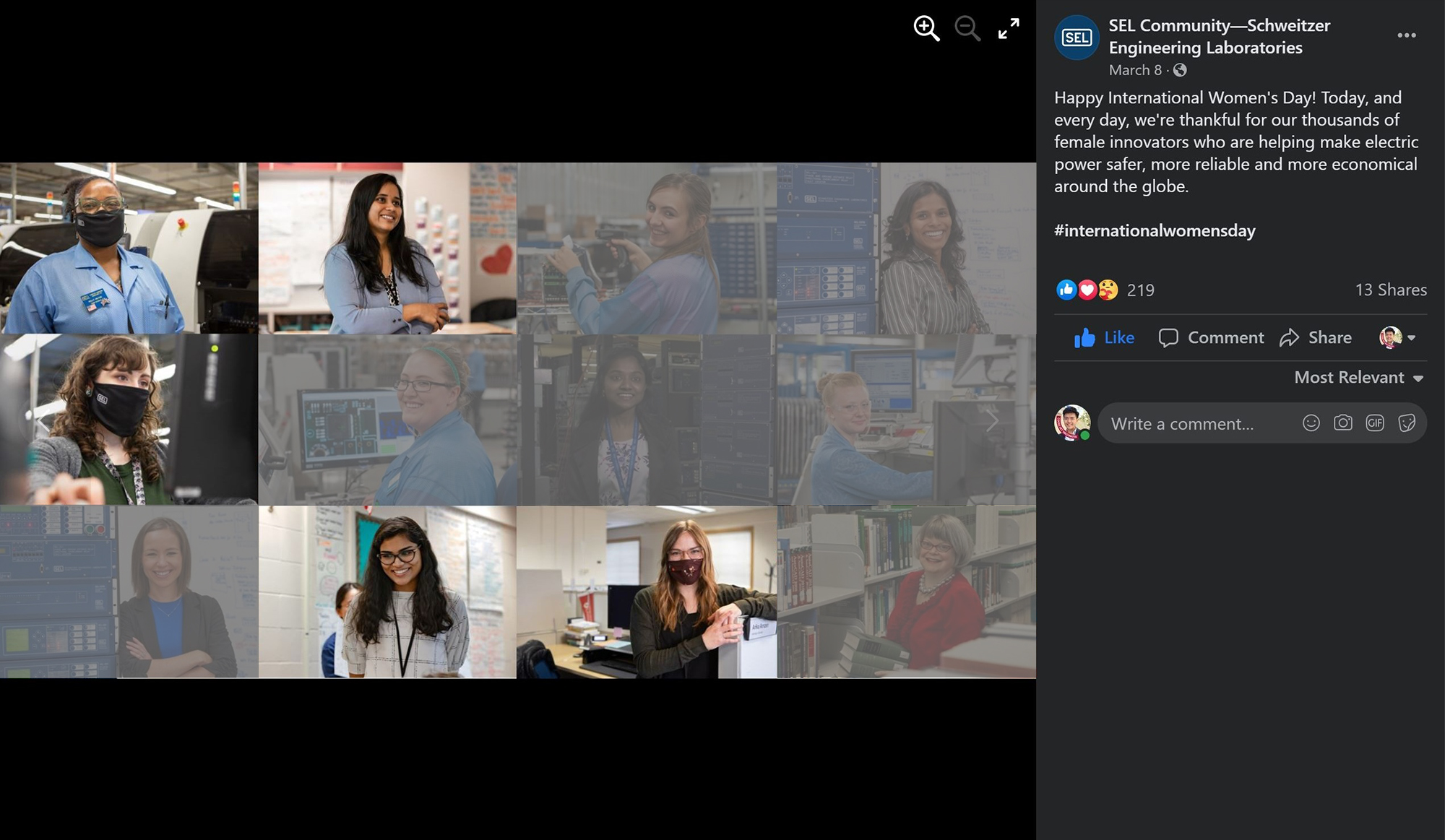The width and height of the screenshot is (1445, 840).
Task: Click the Comment button
Action: (1211, 337)
